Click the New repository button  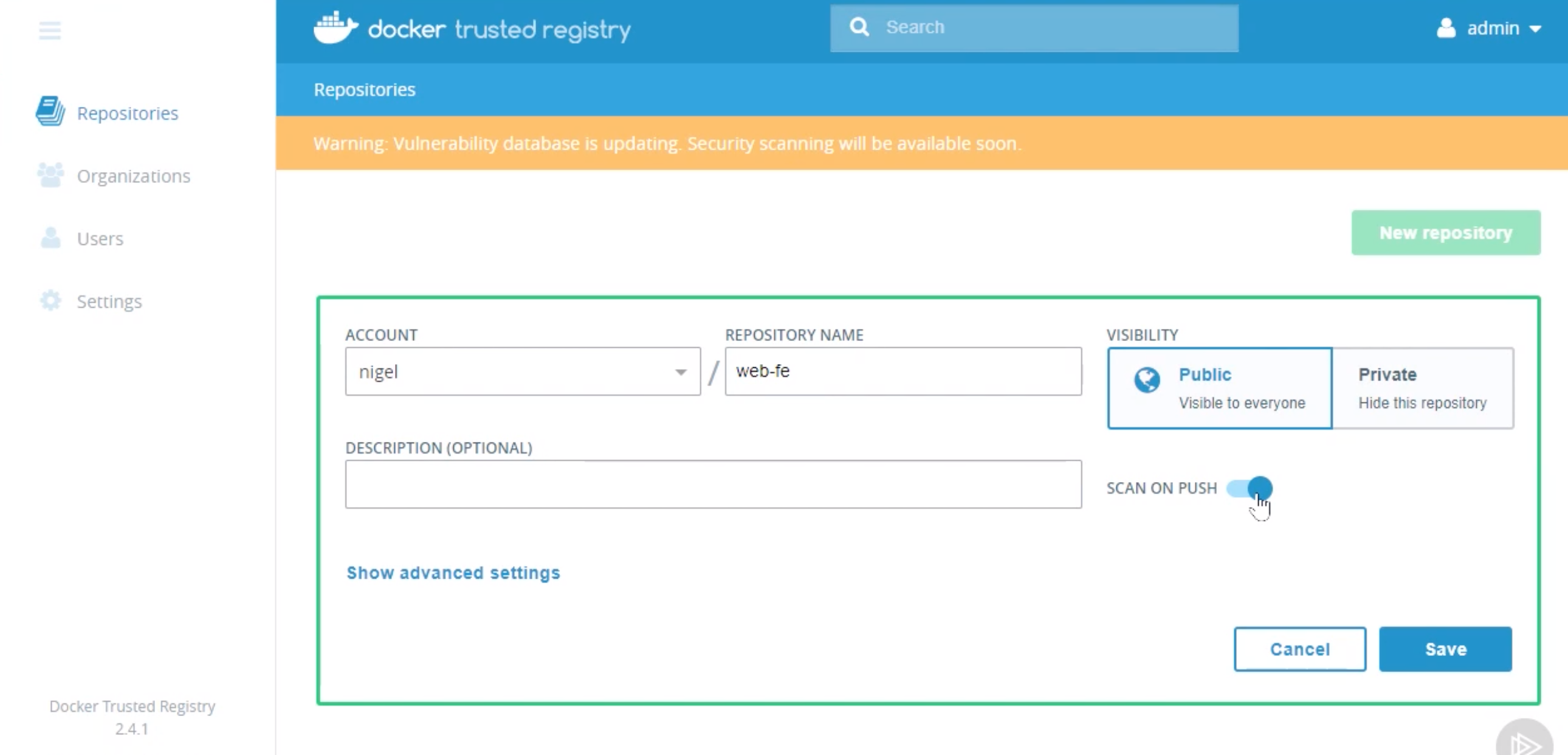pyautogui.click(x=1446, y=233)
